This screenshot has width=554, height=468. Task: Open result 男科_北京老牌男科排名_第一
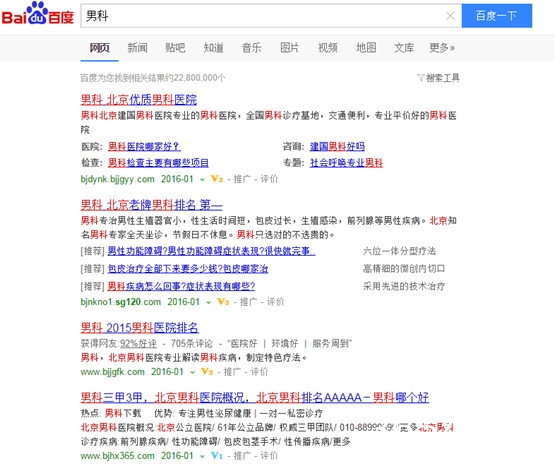point(152,205)
